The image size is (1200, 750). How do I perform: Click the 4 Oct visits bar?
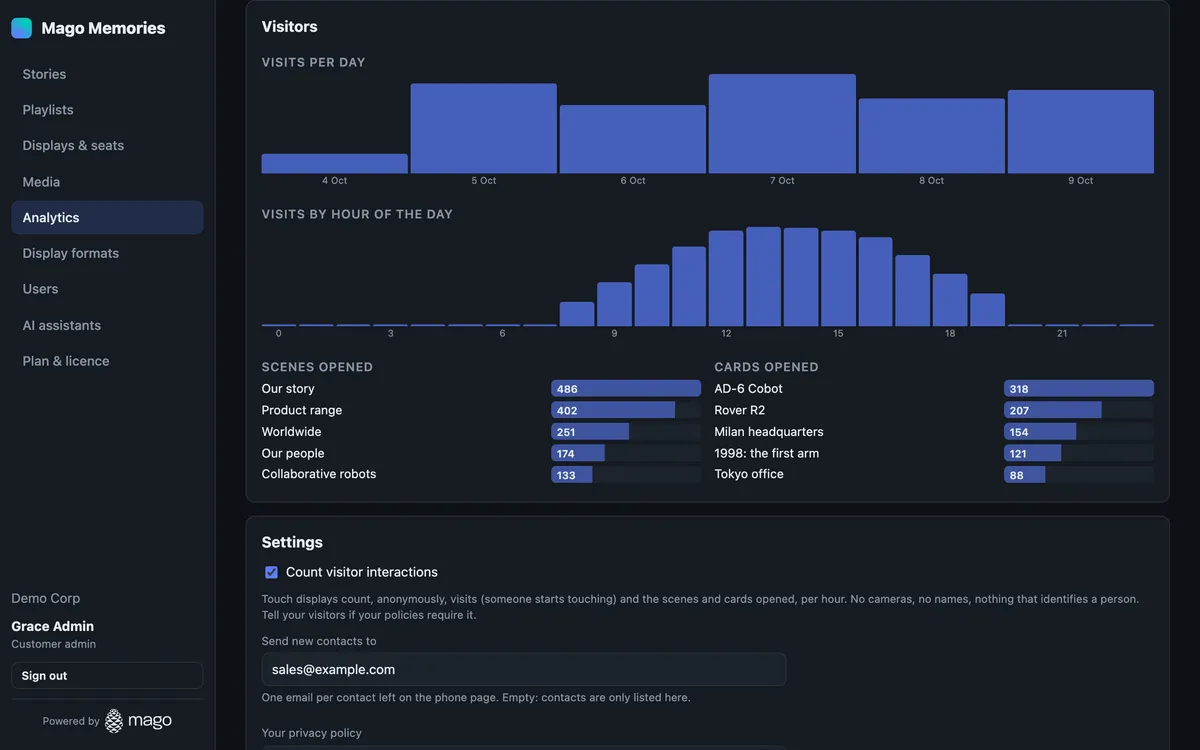(x=335, y=164)
